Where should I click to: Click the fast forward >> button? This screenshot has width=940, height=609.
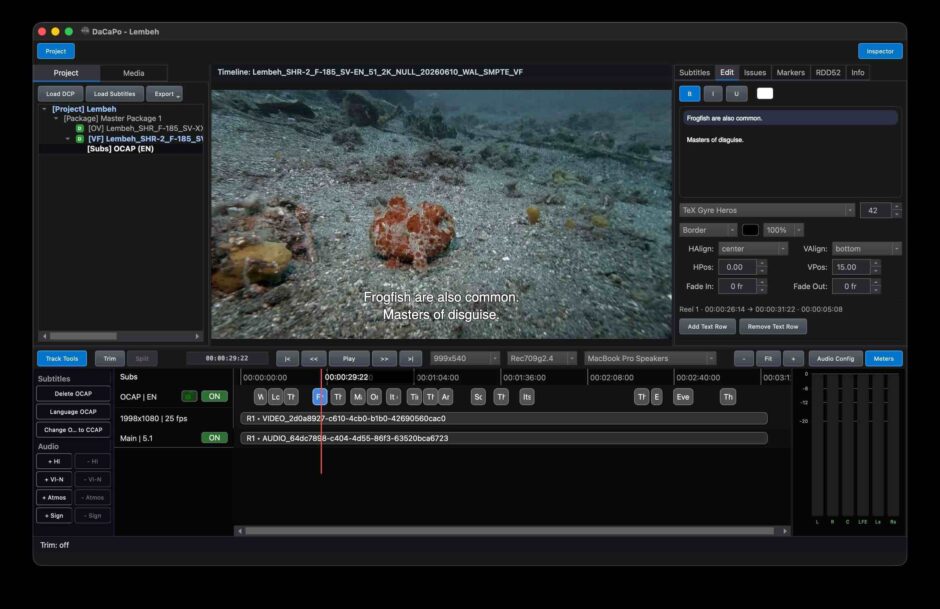click(384, 358)
